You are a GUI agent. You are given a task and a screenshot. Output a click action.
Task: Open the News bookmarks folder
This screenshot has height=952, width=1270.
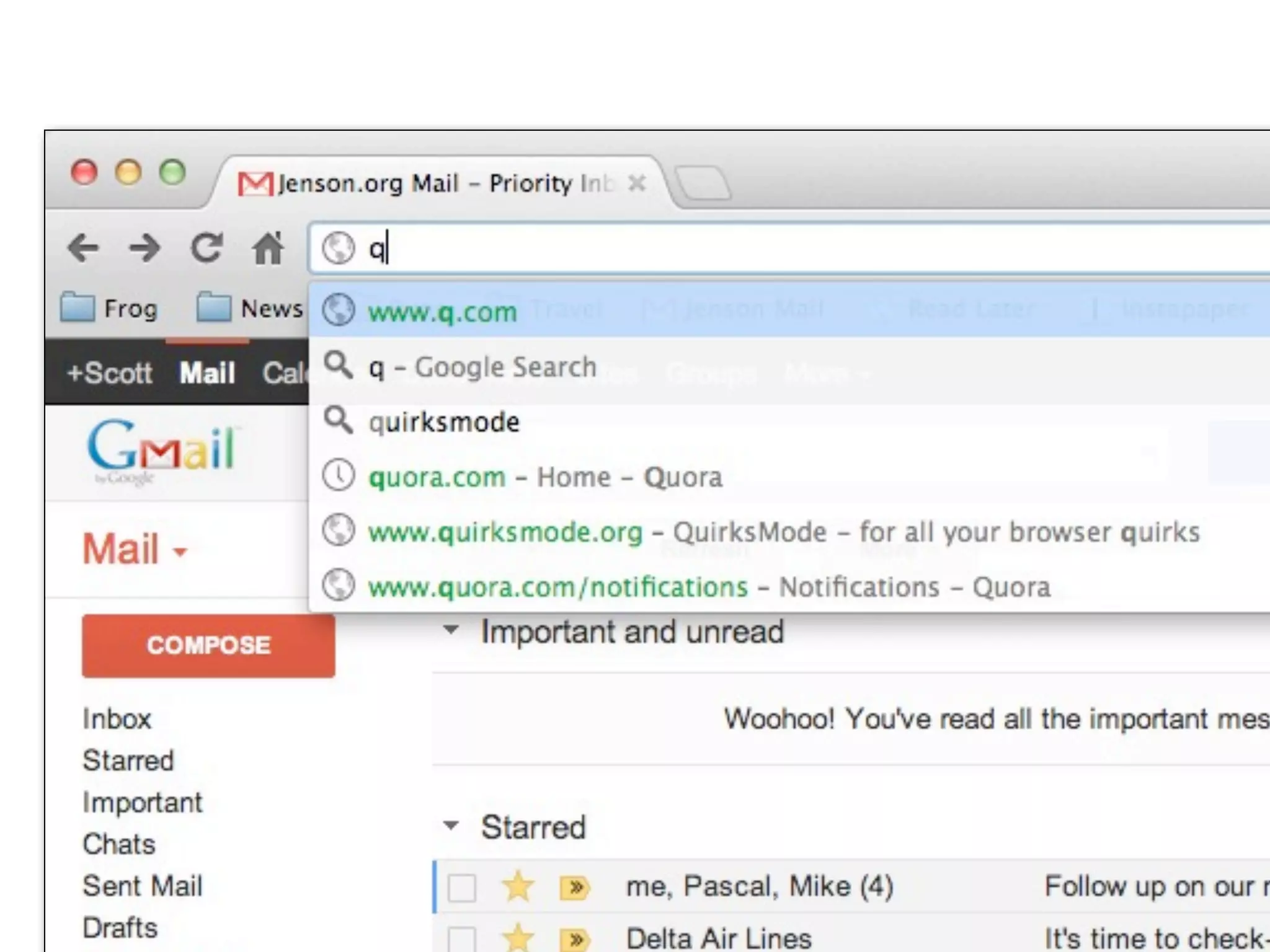[x=250, y=308]
